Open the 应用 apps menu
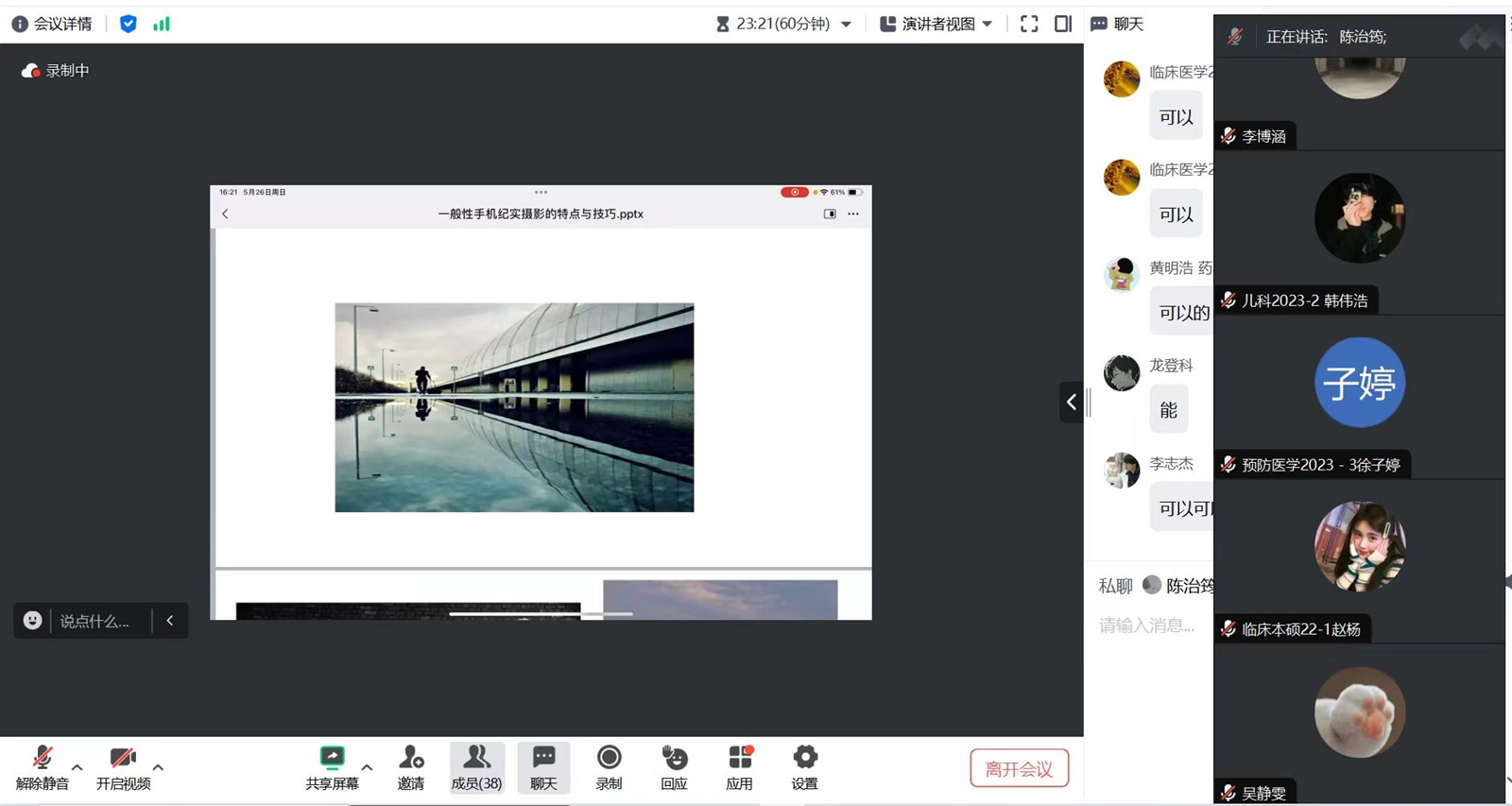The height and width of the screenshot is (806, 1512). (739, 767)
